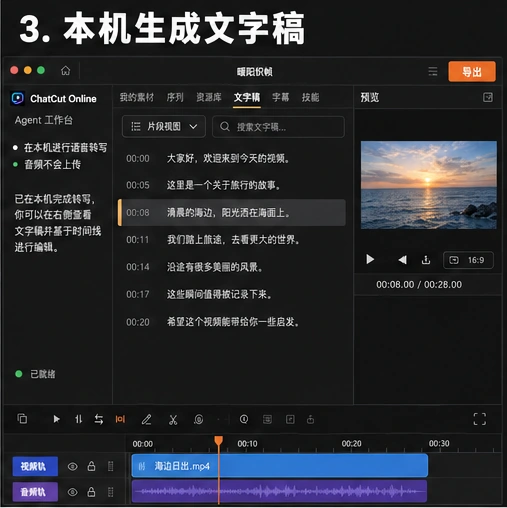Lock the video track
This screenshot has width=507, height=508.
[91, 466]
